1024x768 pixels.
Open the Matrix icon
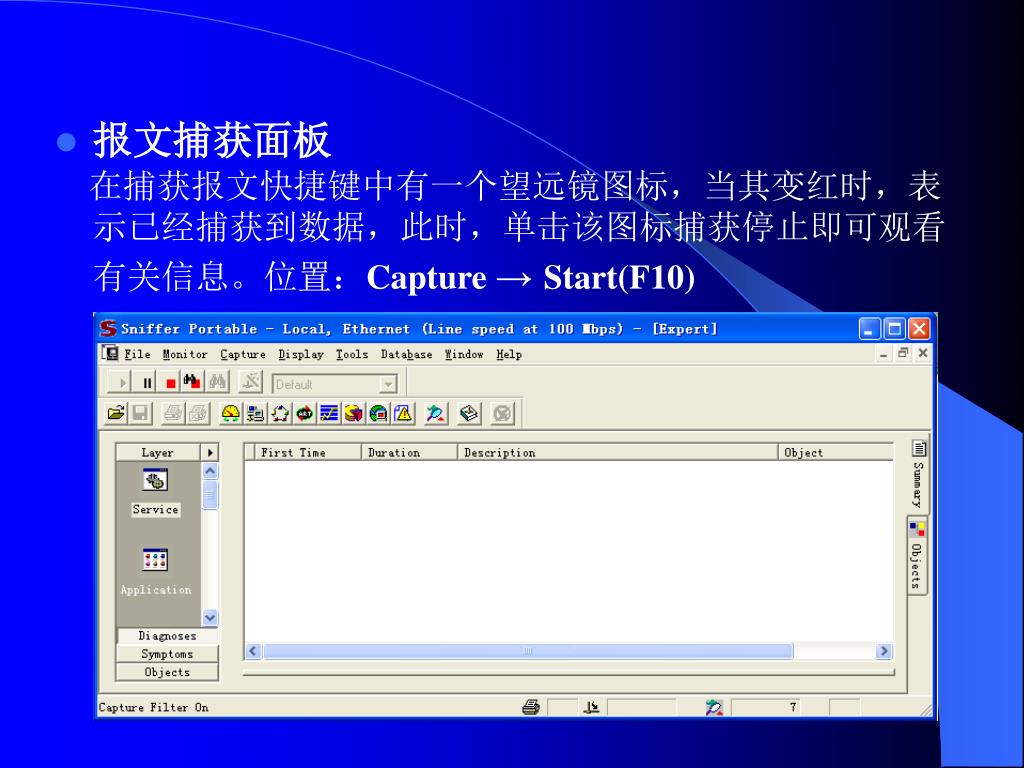coord(280,413)
